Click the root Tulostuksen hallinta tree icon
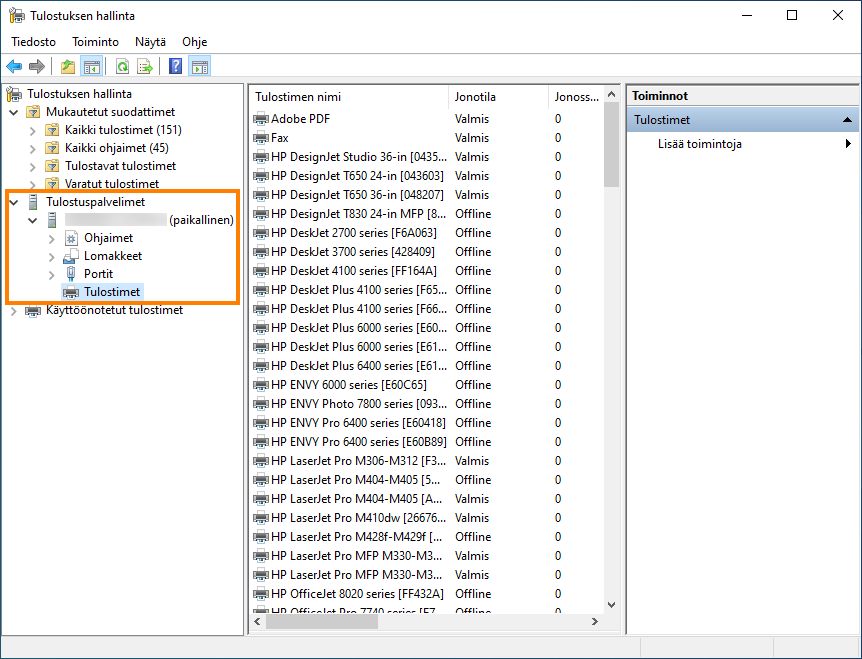Screen dimensions: 862x659 coord(14,94)
